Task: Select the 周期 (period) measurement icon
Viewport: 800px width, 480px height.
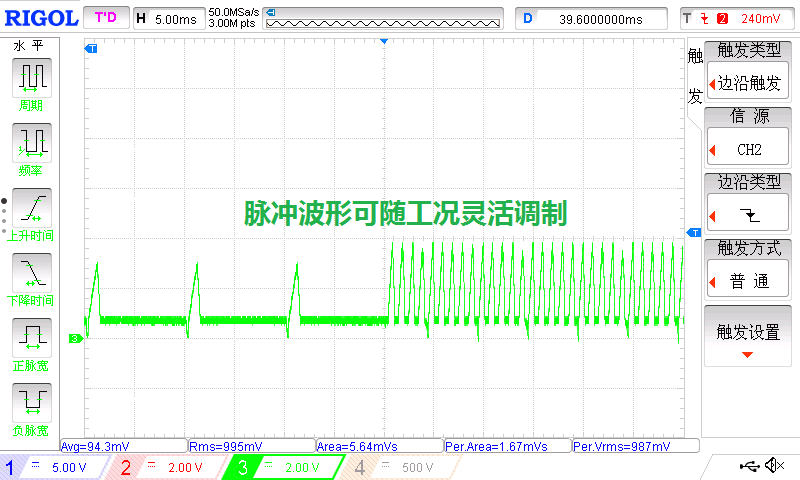Action: click(32, 77)
